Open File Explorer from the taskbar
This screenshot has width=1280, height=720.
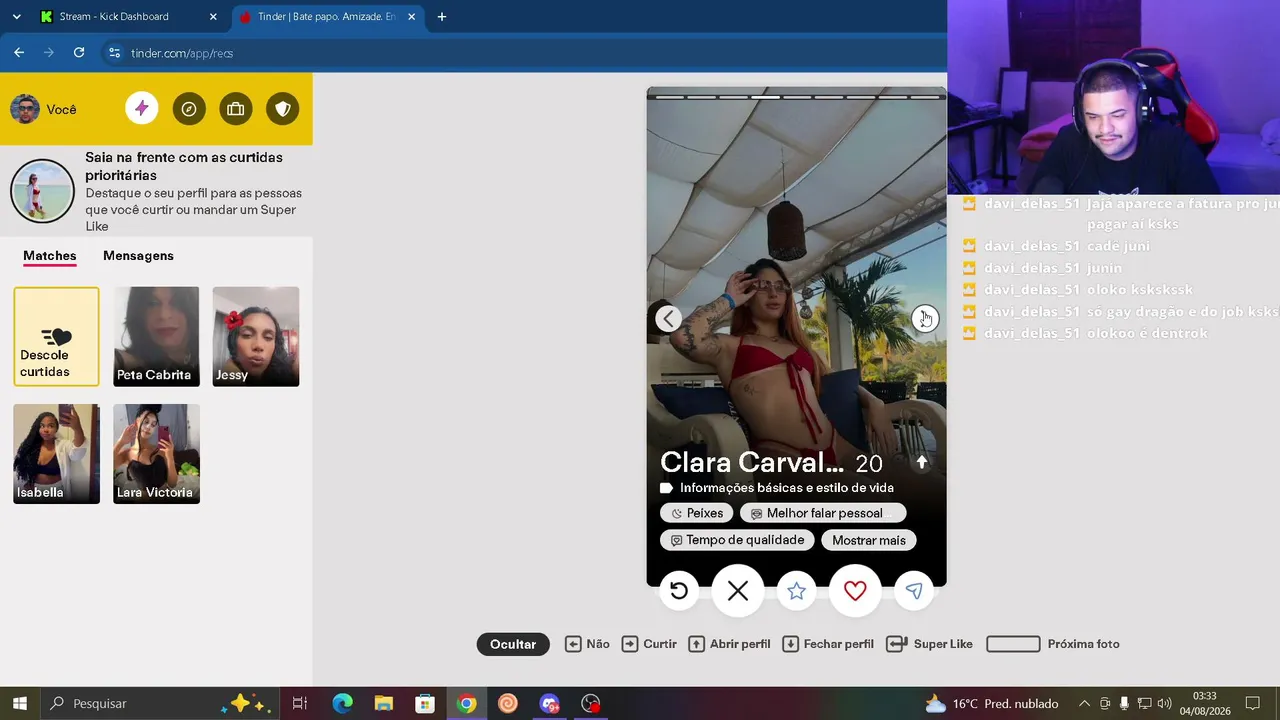coord(384,703)
